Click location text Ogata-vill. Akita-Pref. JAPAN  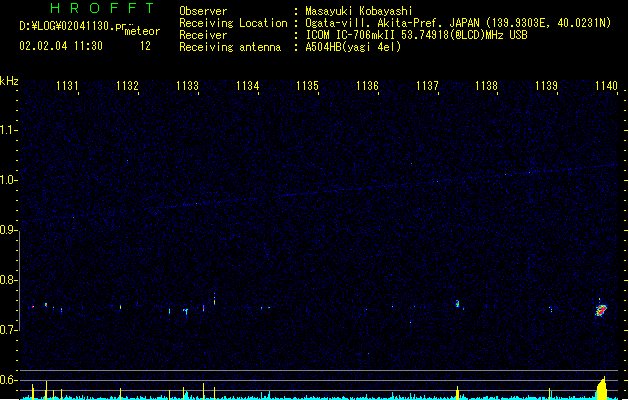point(392,23)
